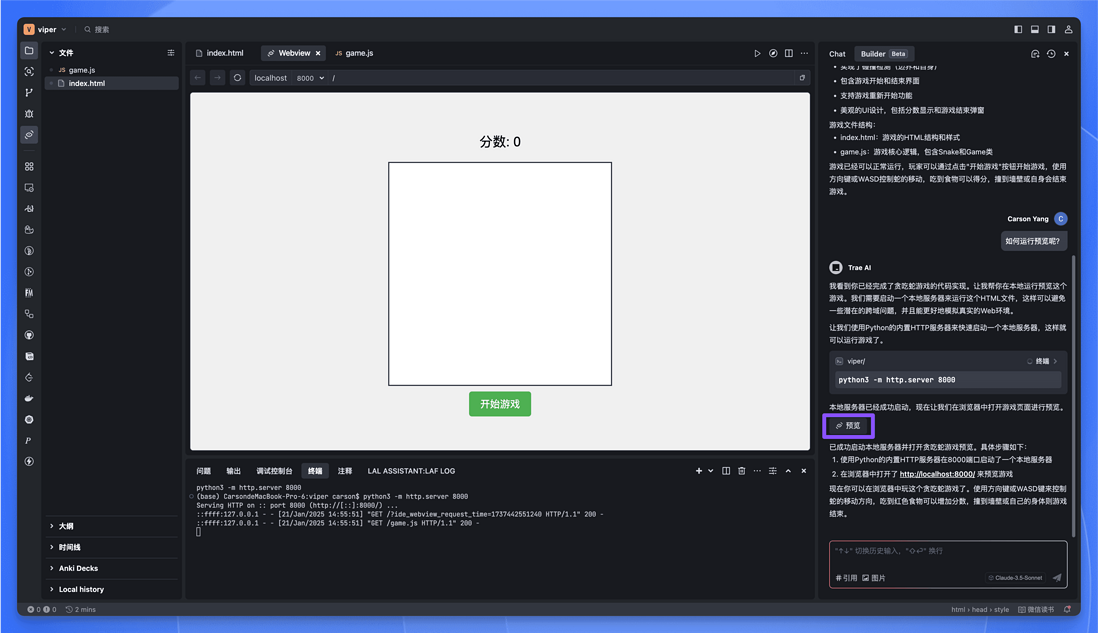Click the highlighted 预览 button

coord(848,425)
